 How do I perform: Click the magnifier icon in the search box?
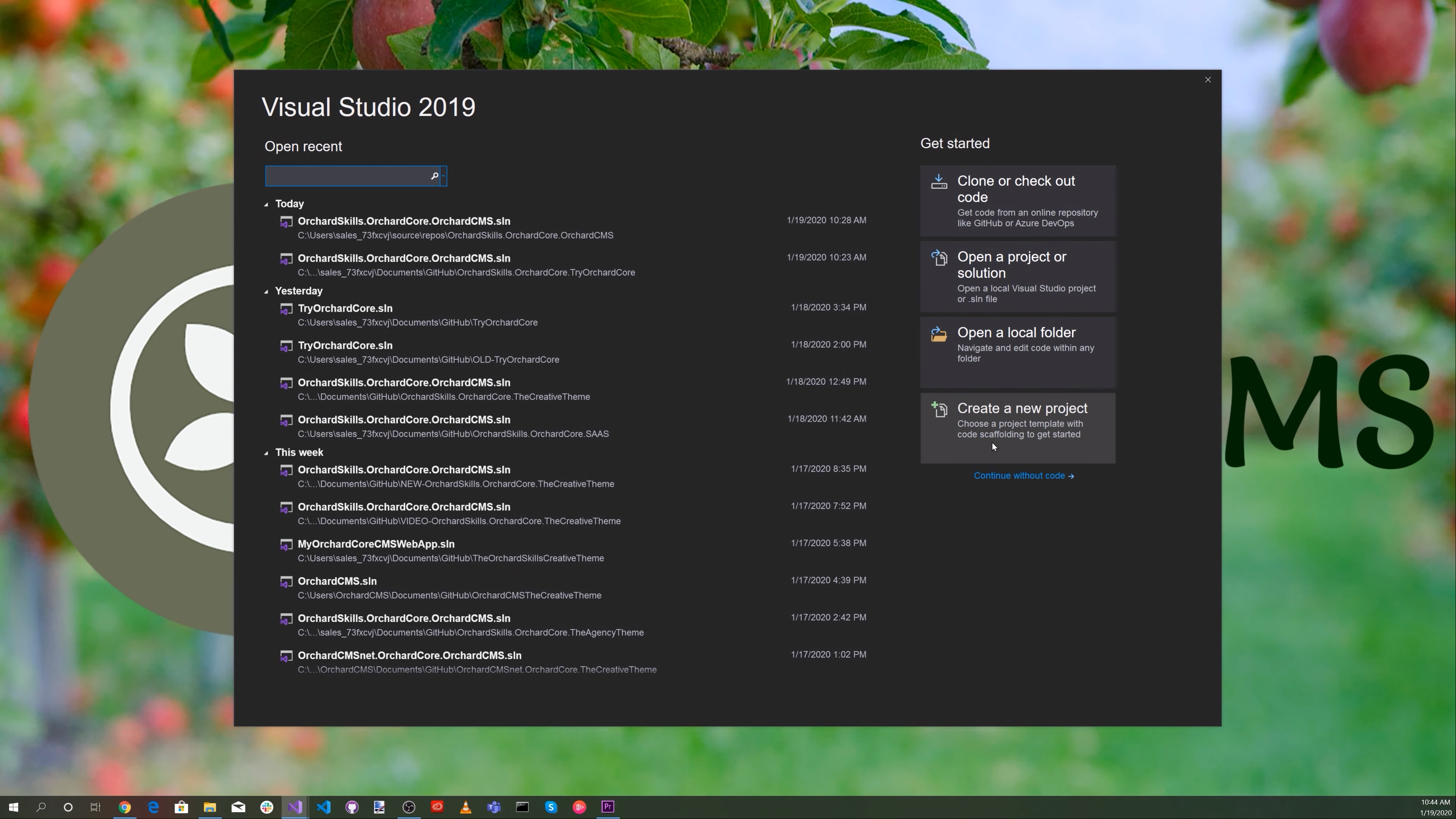coord(434,176)
